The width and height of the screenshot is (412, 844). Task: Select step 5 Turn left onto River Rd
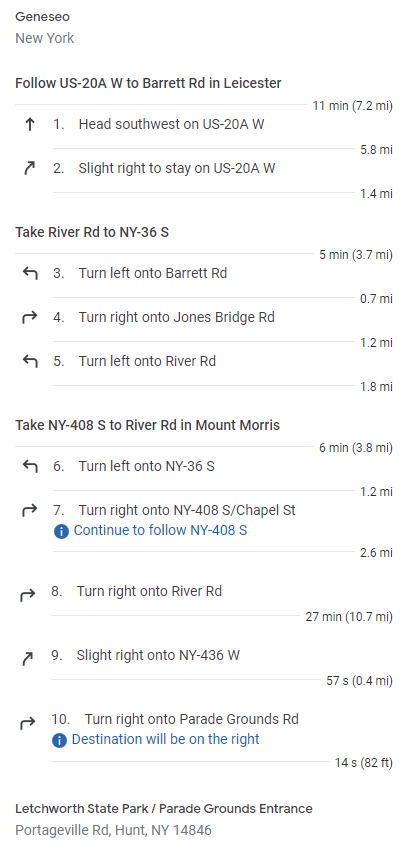pos(205,361)
